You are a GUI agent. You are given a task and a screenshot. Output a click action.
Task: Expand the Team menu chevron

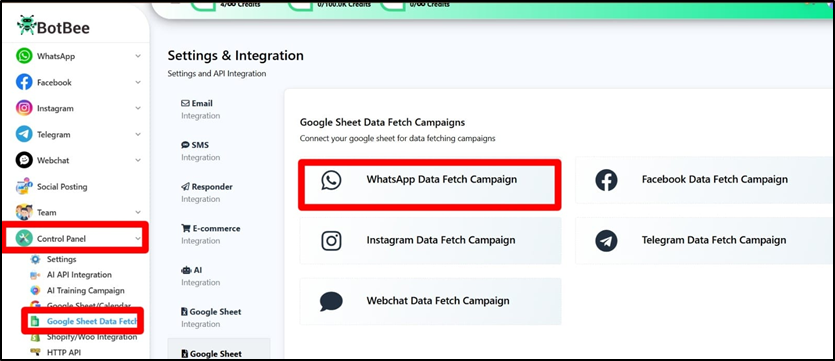pyautogui.click(x=138, y=212)
